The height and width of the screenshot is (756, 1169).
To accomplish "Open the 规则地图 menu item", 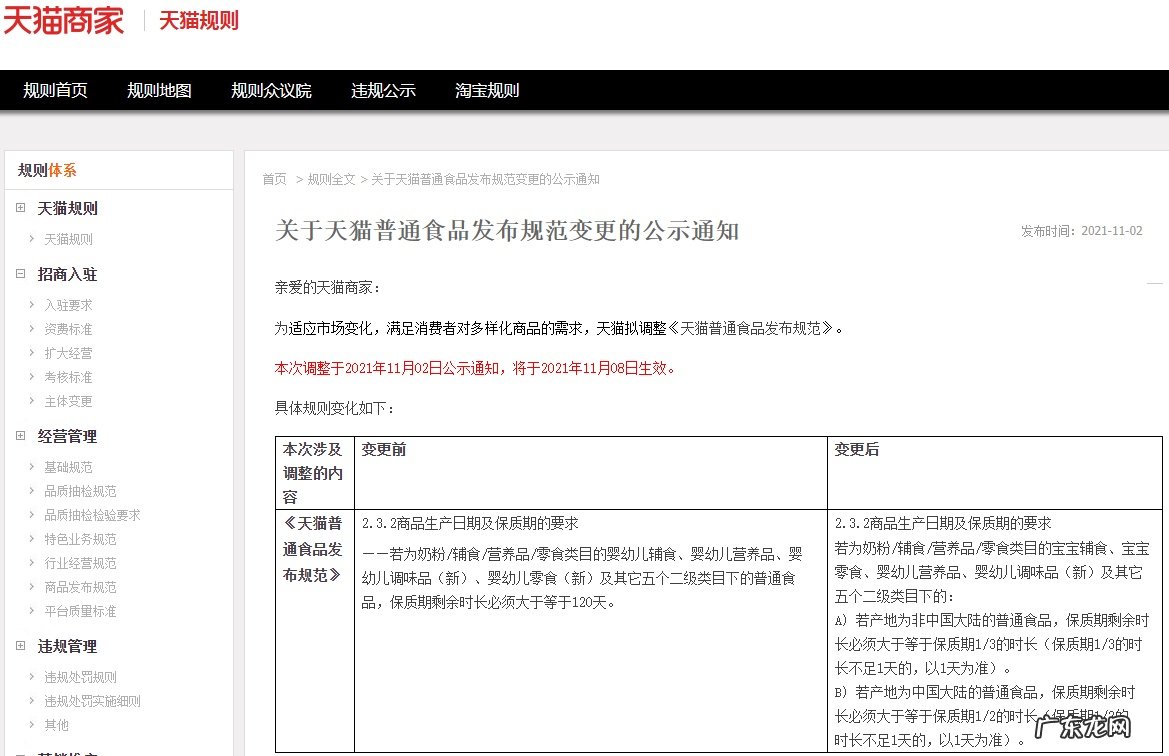I will 158,90.
